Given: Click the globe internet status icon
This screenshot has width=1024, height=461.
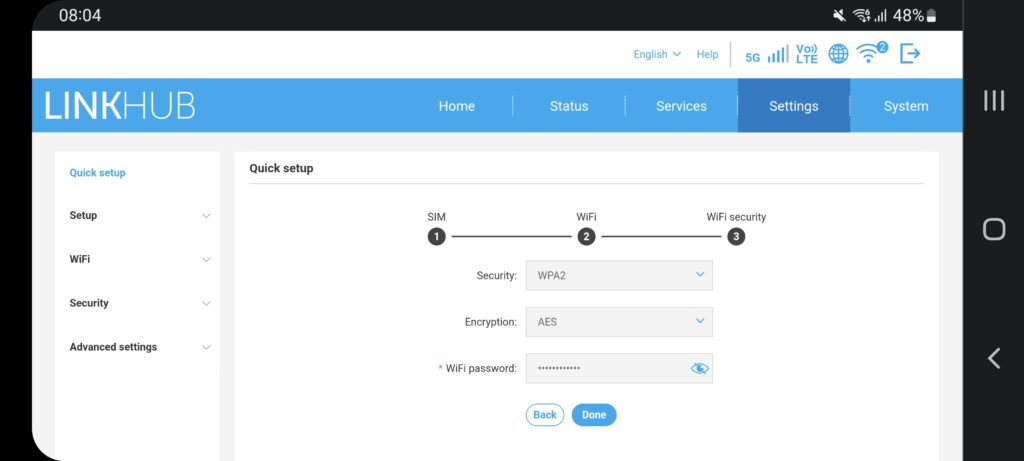Looking at the screenshot, I should tap(838, 54).
